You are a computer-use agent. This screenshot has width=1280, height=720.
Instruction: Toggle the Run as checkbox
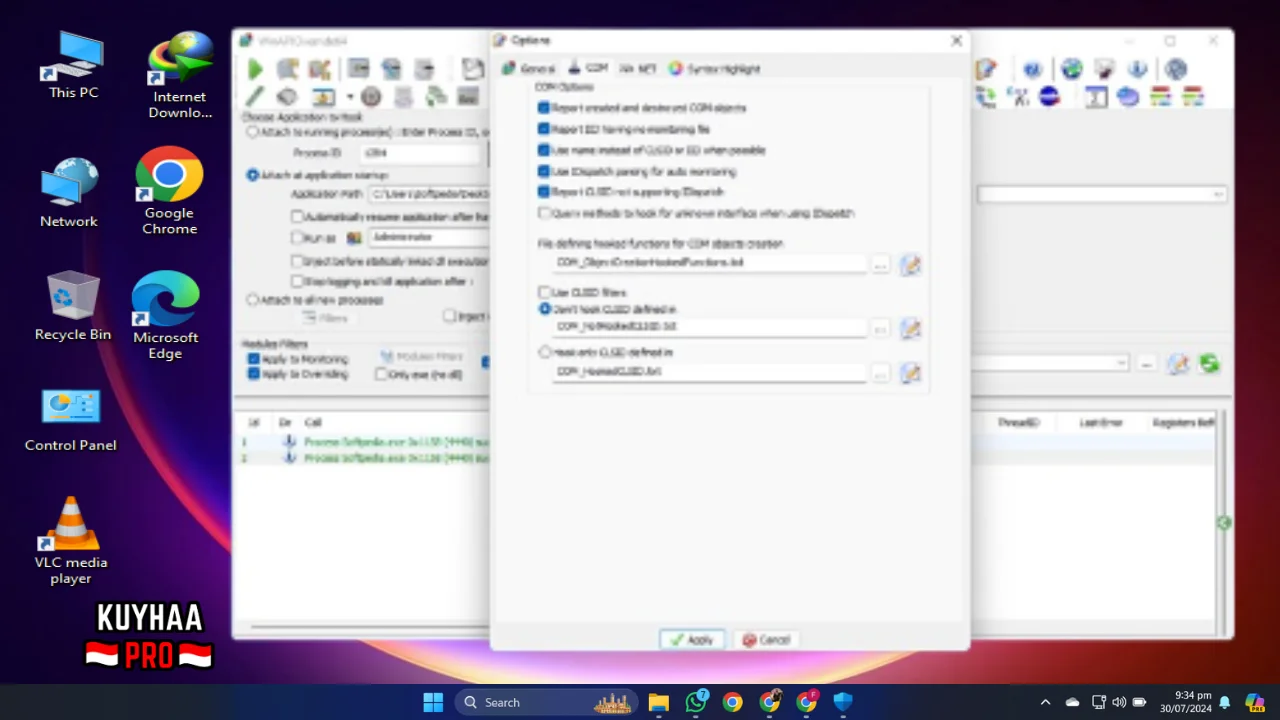click(297, 238)
